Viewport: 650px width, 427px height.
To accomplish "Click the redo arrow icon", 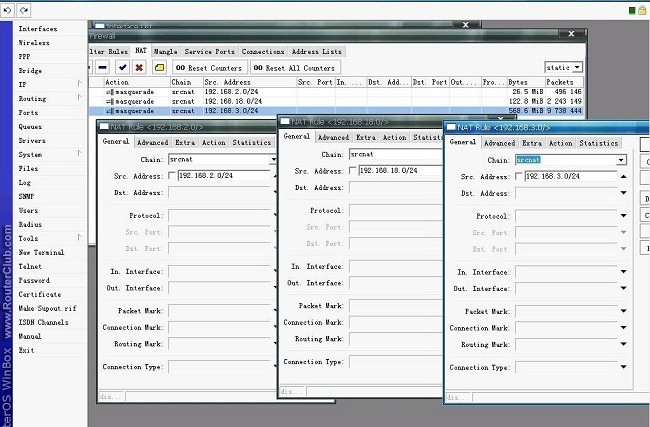I will click(23, 9).
